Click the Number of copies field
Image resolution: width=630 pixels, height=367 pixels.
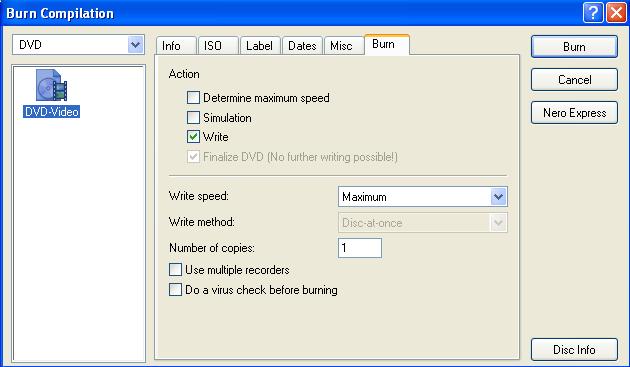tap(360, 248)
